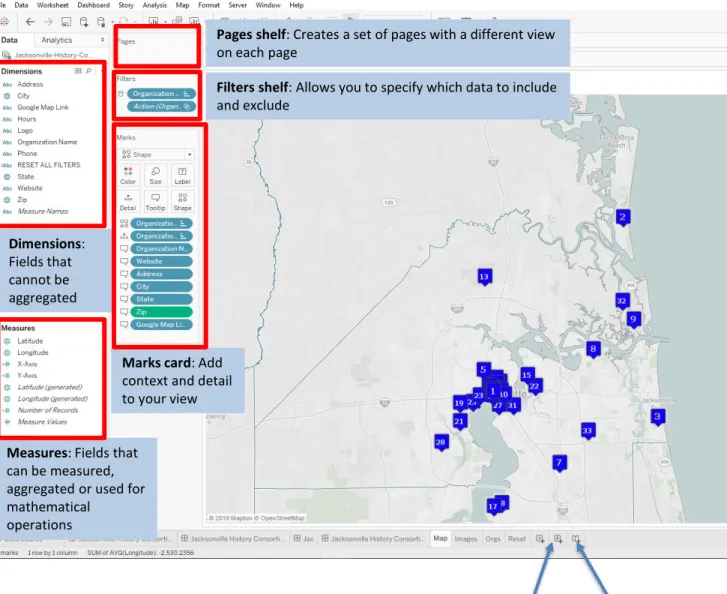Click the Google Map Li.. pill on Marks

(161, 325)
